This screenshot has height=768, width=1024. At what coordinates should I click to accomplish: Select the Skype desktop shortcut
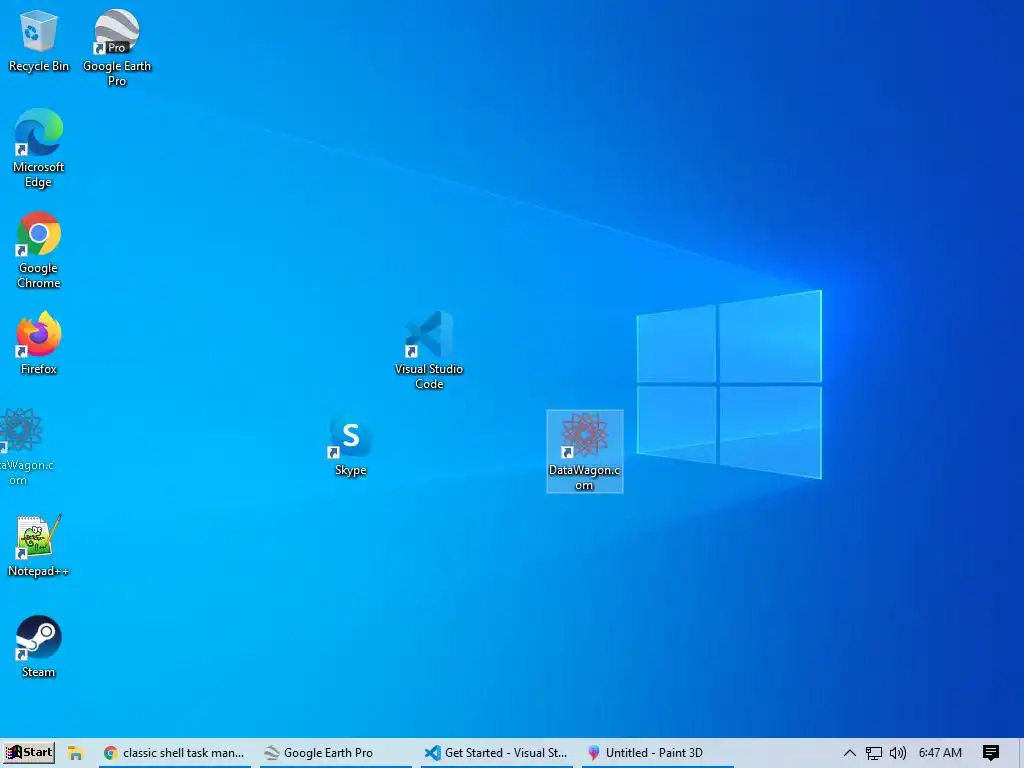pos(351,446)
